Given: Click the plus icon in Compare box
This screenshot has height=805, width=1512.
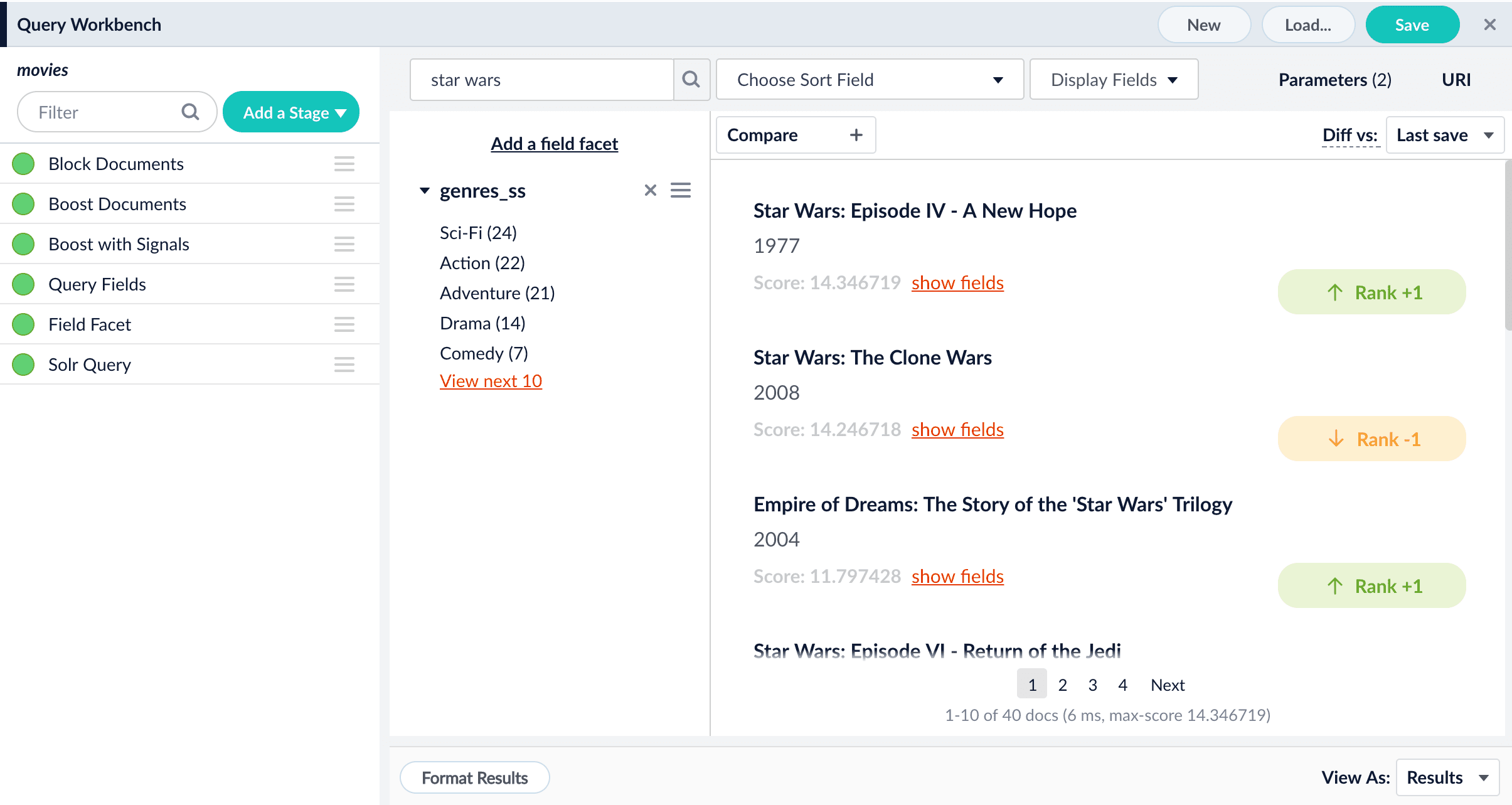Looking at the screenshot, I should [x=856, y=135].
